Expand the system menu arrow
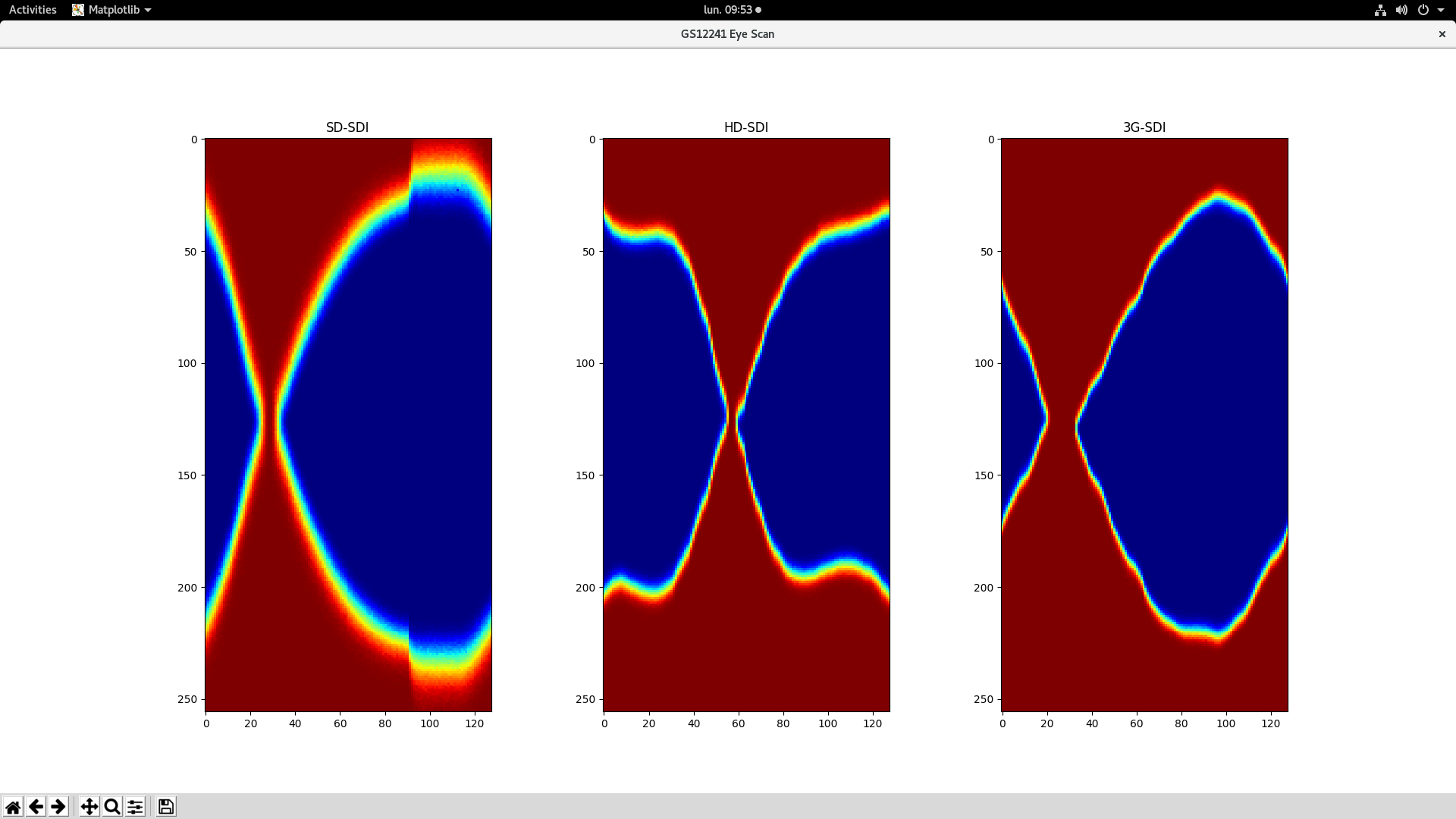This screenshot has width=1456, height=819. [x=1441, y=10]
